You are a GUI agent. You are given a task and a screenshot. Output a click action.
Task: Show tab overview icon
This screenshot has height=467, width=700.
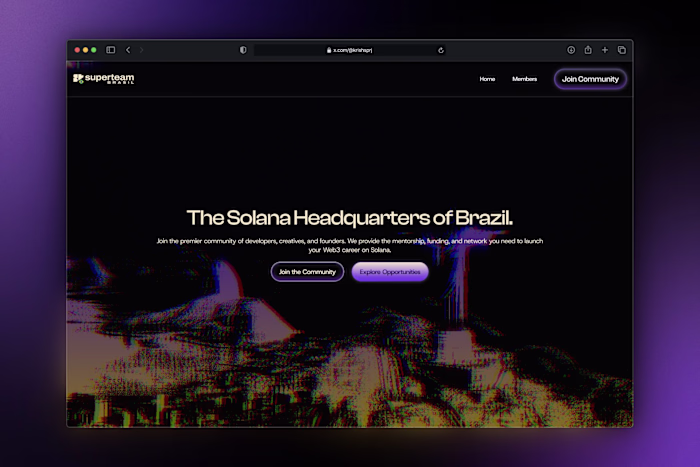click(621, 50)
